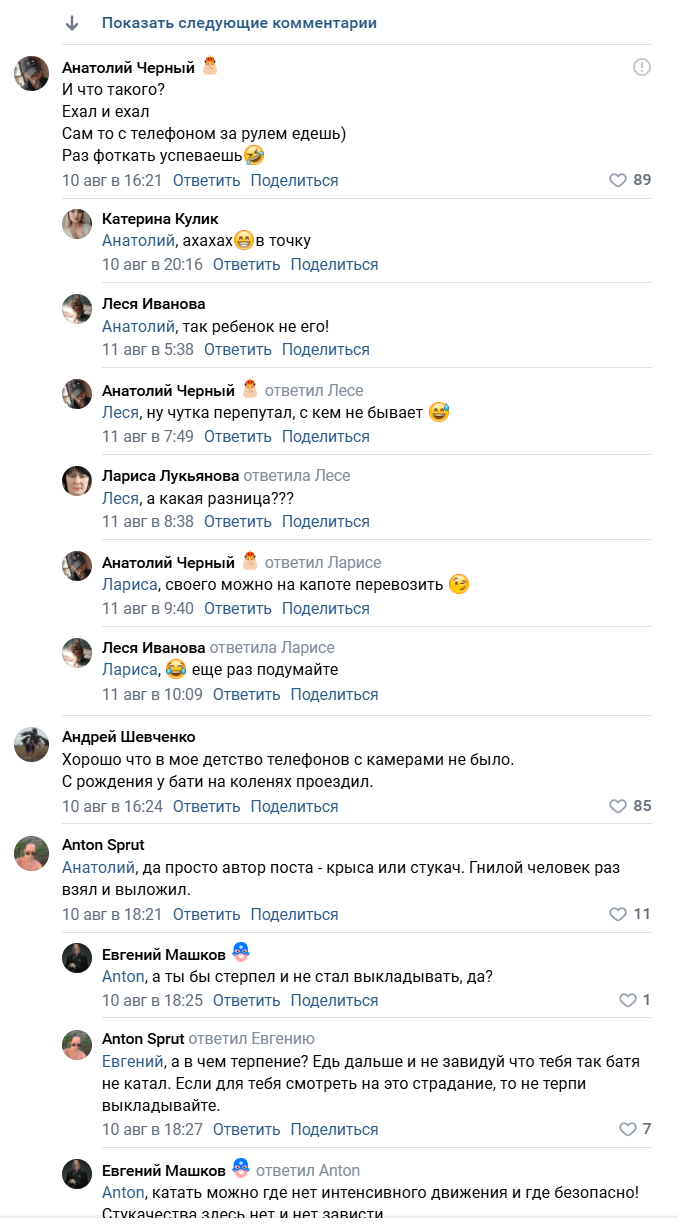
Task: Open Катерина Кулик's profile avatar
Action: [x=77, y=224]
